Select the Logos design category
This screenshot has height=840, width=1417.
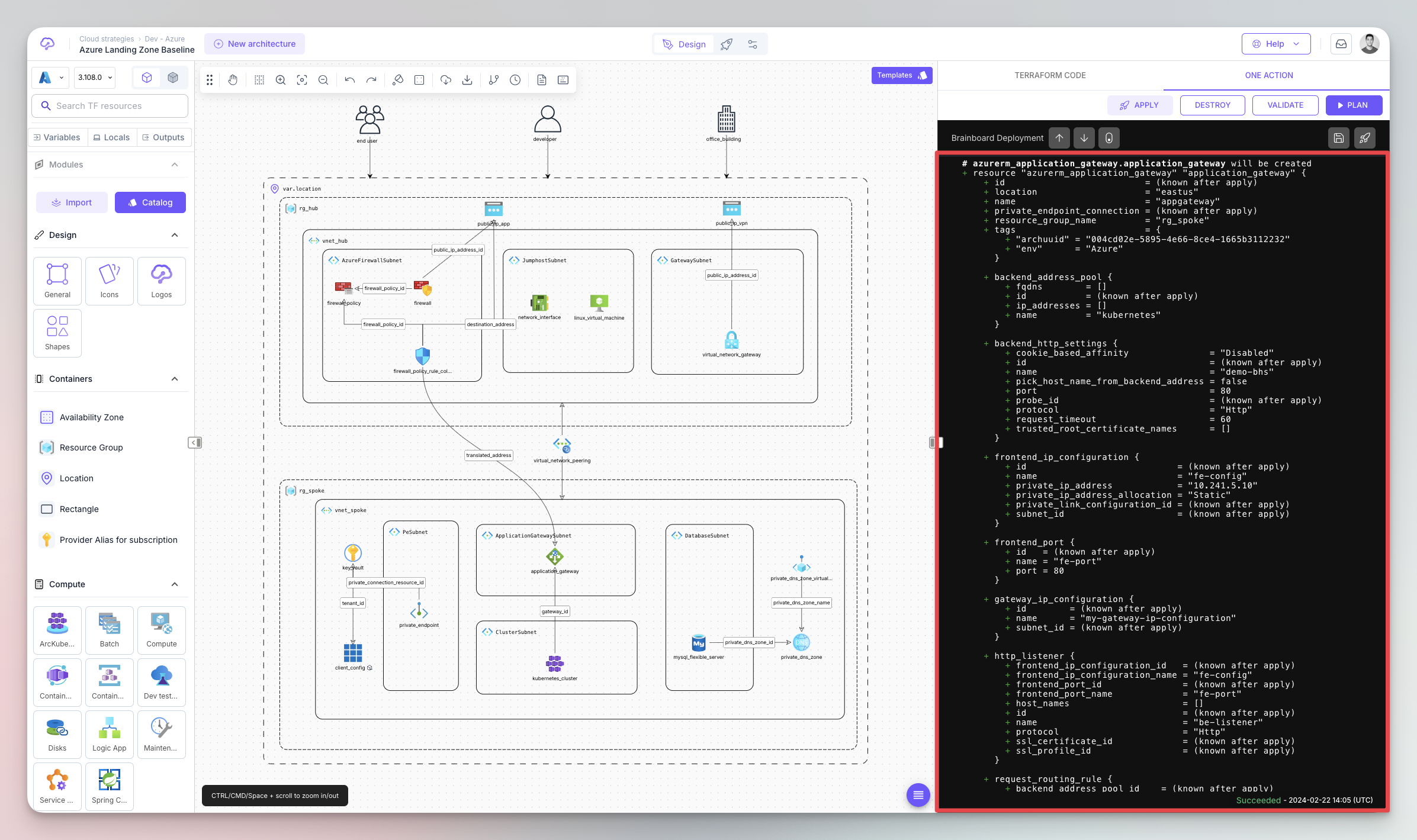coord(162,281)
